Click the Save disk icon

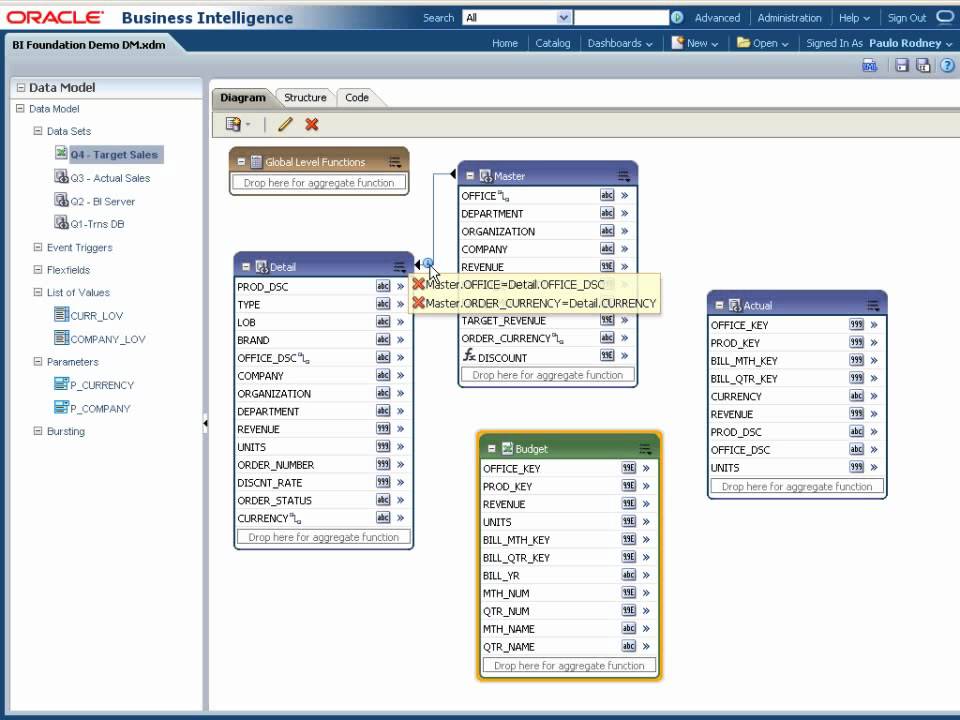901,65
